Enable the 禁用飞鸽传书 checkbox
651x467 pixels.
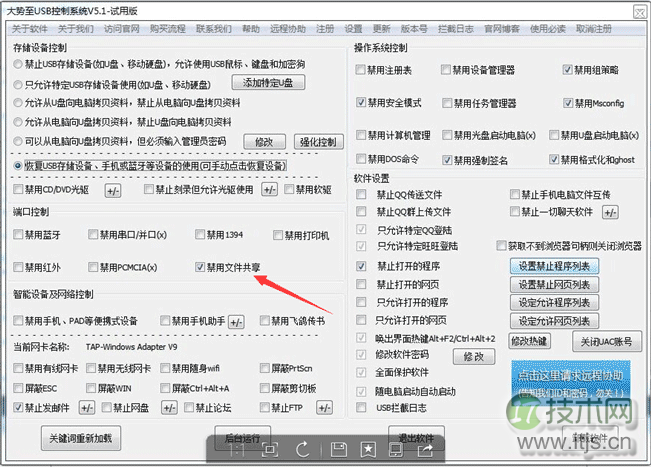[264, 320]
